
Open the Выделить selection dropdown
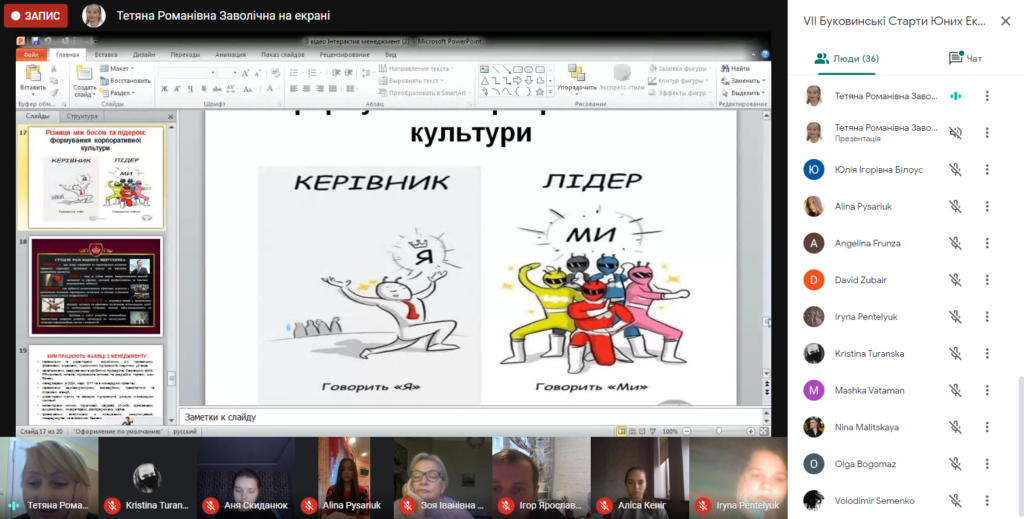click(743, 93)
